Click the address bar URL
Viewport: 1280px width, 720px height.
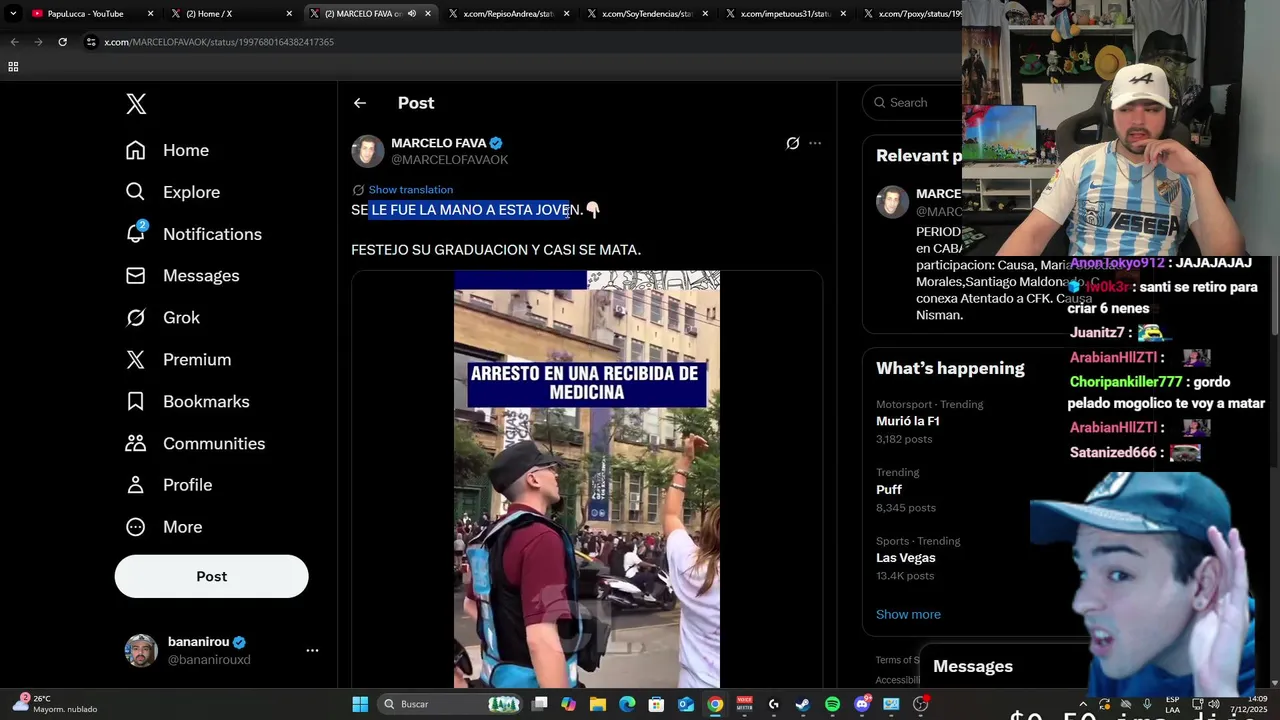point(219,42)
